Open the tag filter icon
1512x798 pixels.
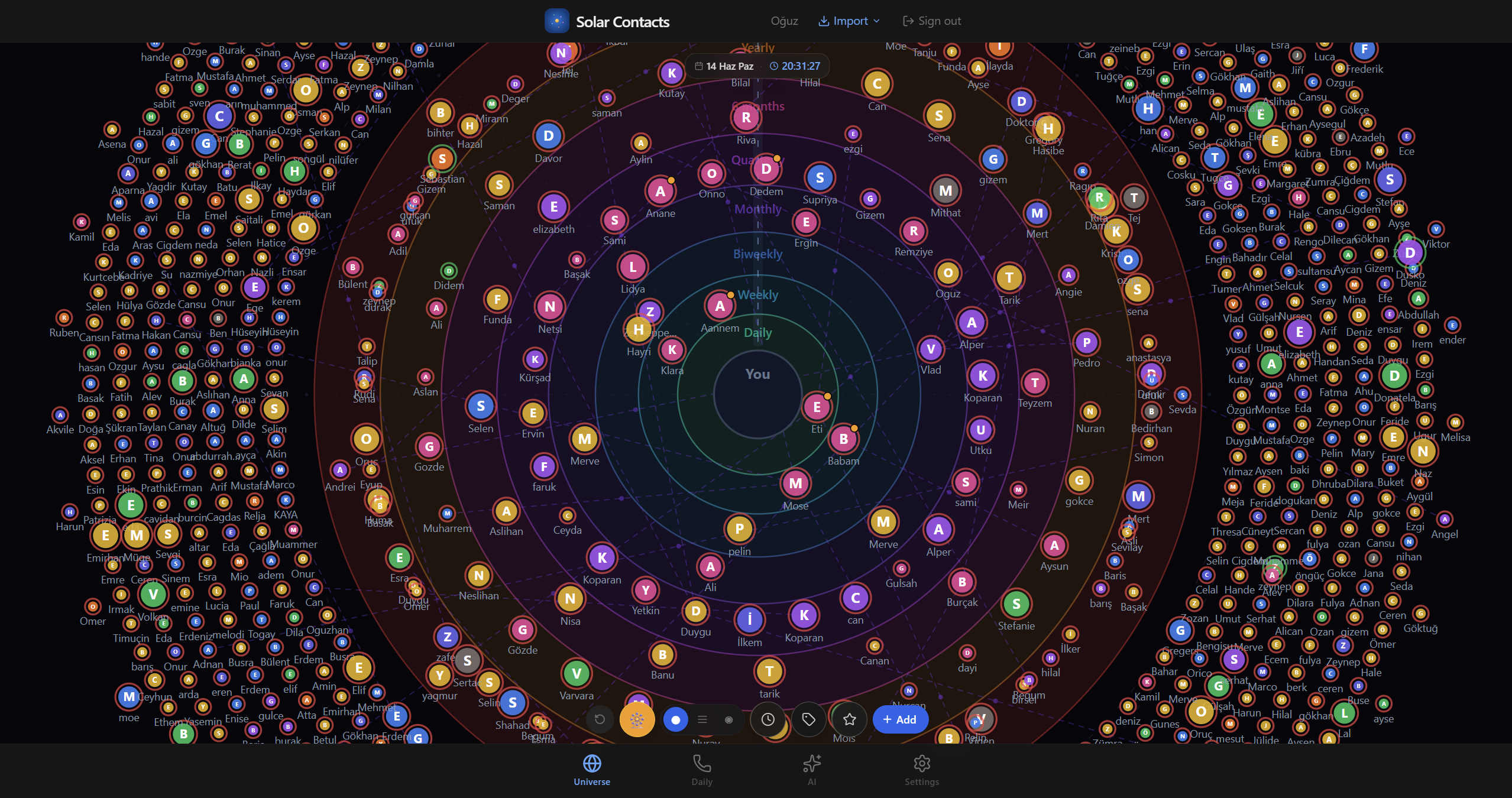(x=808, y=719)
